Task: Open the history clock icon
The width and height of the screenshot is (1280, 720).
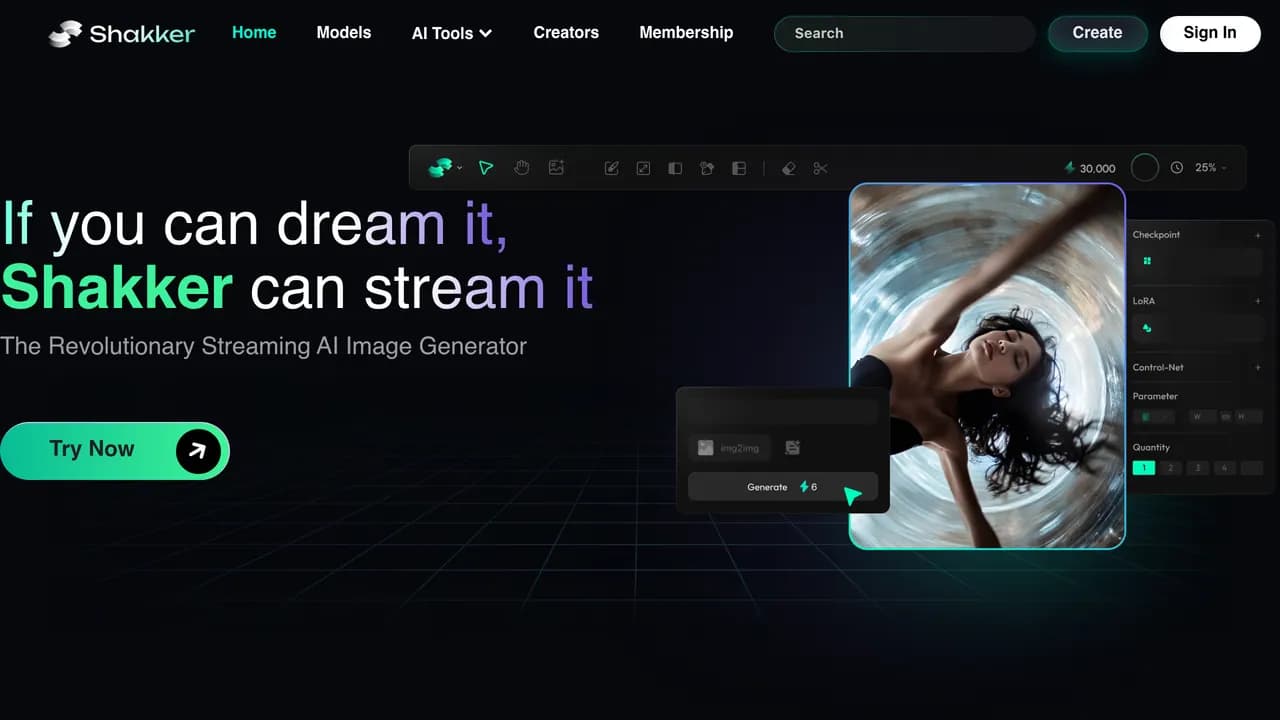Action: pyautogui.click(x=1177, y=168)
